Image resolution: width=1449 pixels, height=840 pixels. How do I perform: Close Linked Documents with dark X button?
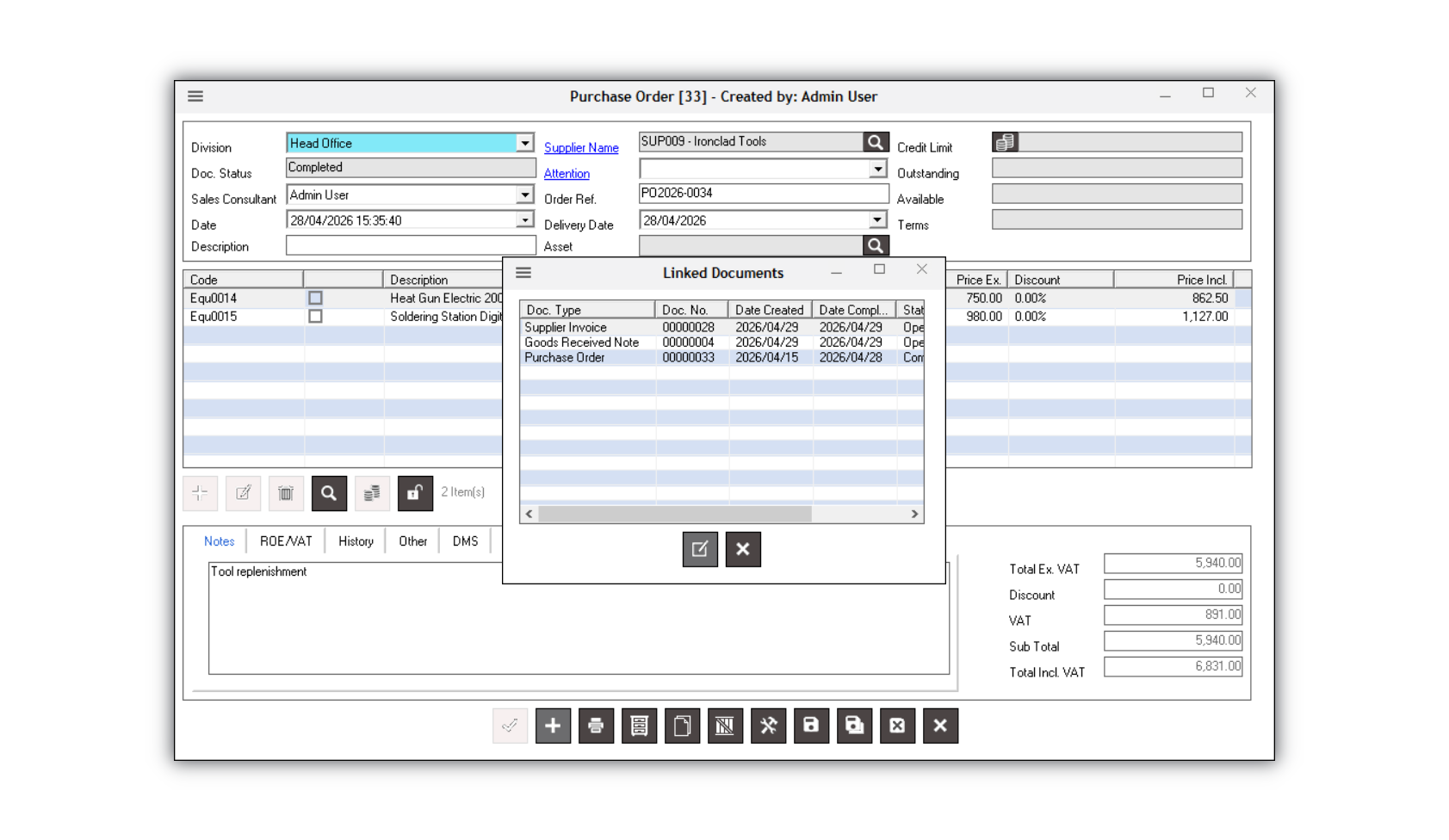743,549
